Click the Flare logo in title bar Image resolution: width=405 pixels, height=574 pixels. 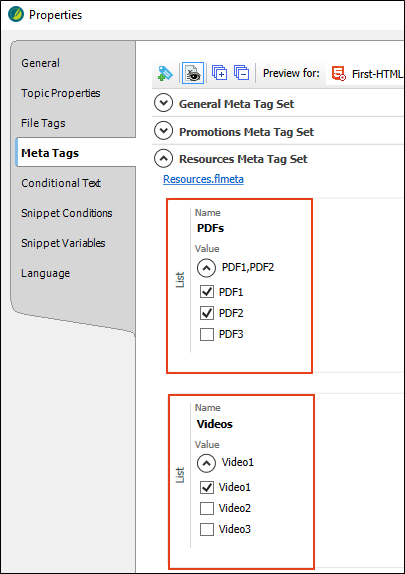click(16, 15)
